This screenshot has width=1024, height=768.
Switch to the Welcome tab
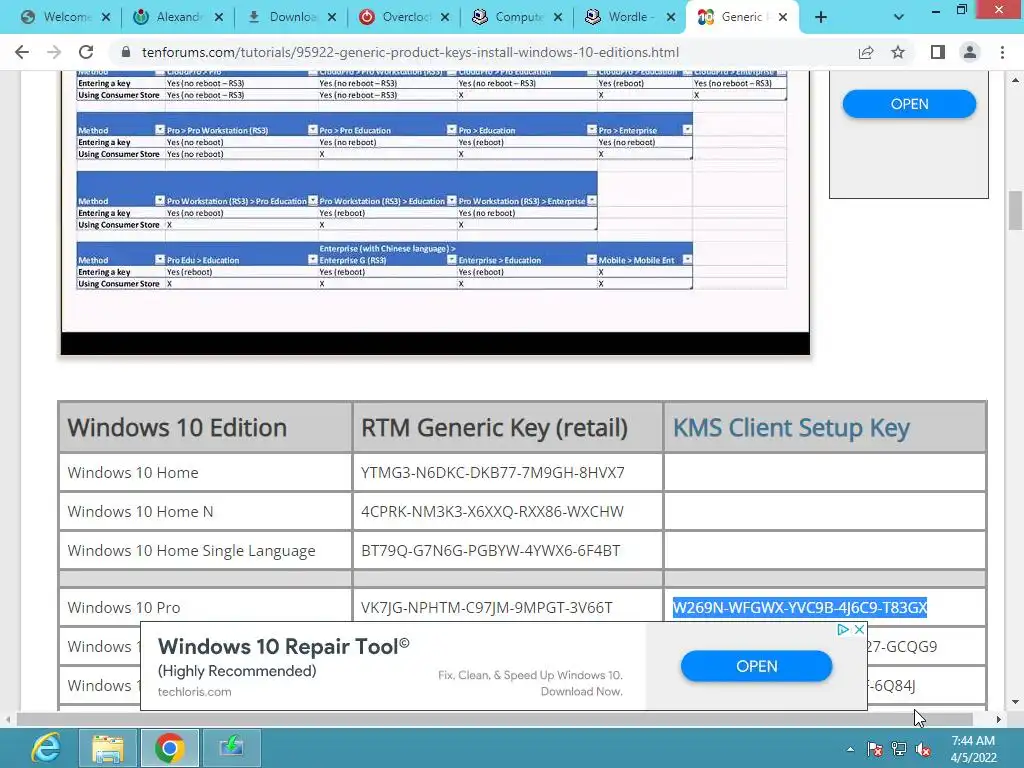[56, 17]
